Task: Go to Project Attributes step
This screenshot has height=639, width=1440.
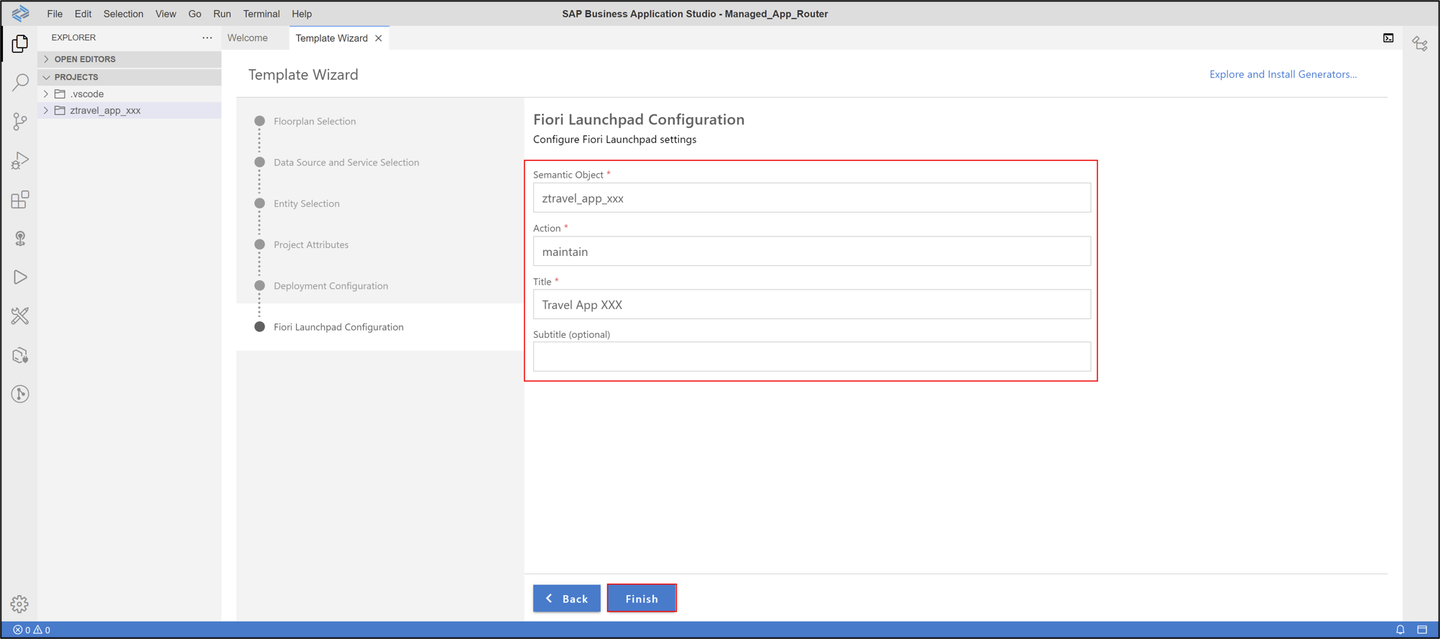Action: click(311, 244)
